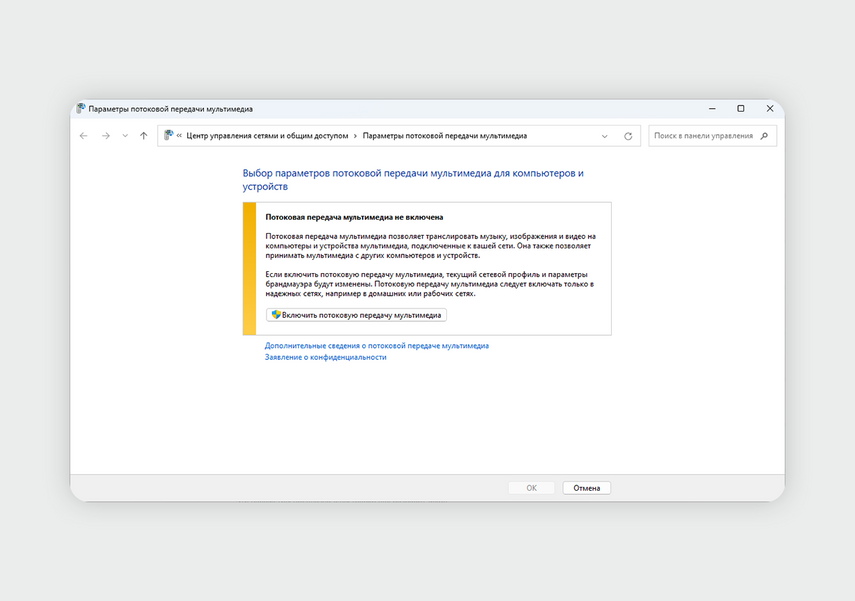Click the search magnifier icon
855x601 pixels.
pyautogui.click(x=764, y=136)
